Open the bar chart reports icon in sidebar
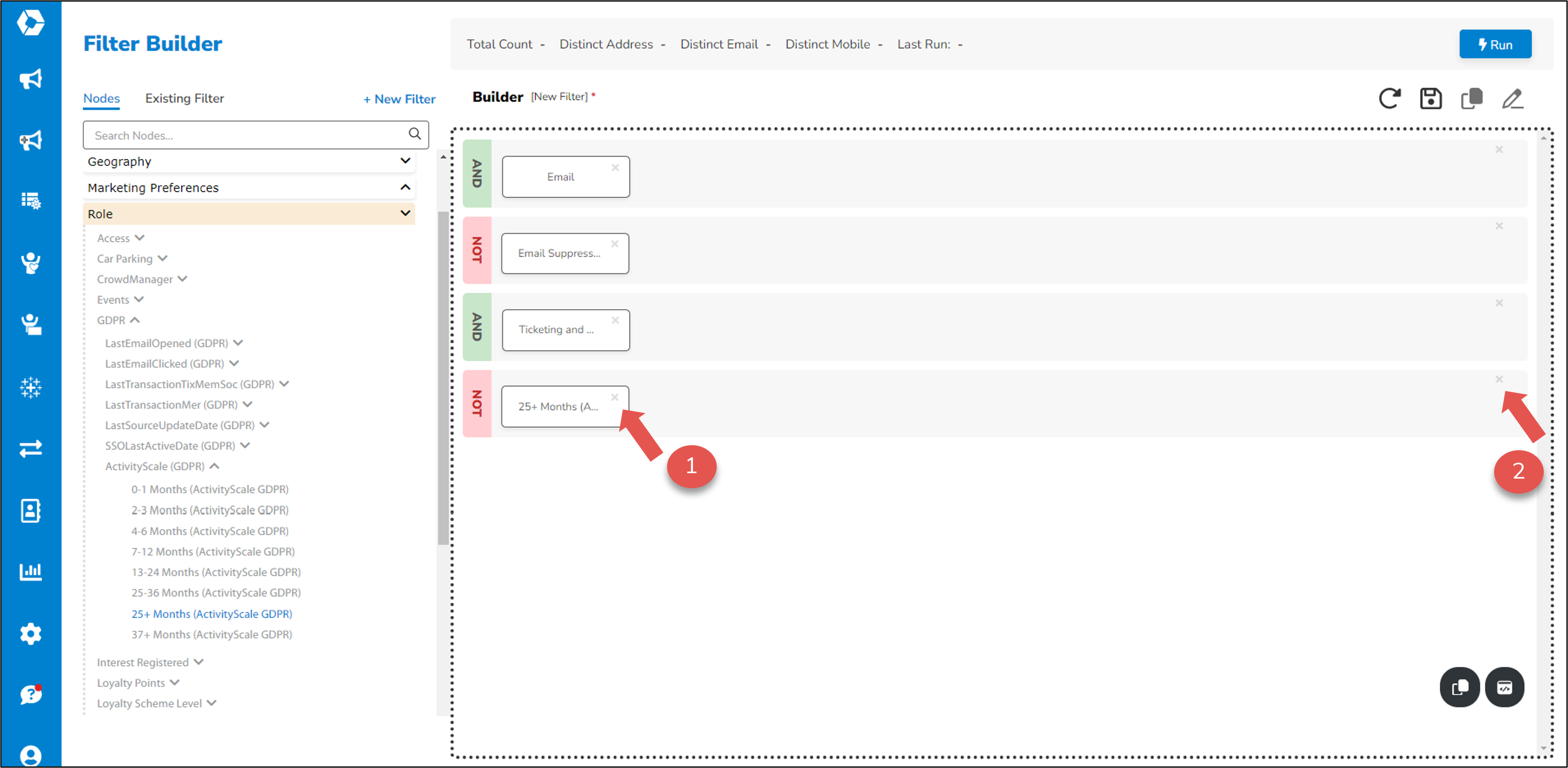This screenshot has width=1568, height=768. click(30, 571)
